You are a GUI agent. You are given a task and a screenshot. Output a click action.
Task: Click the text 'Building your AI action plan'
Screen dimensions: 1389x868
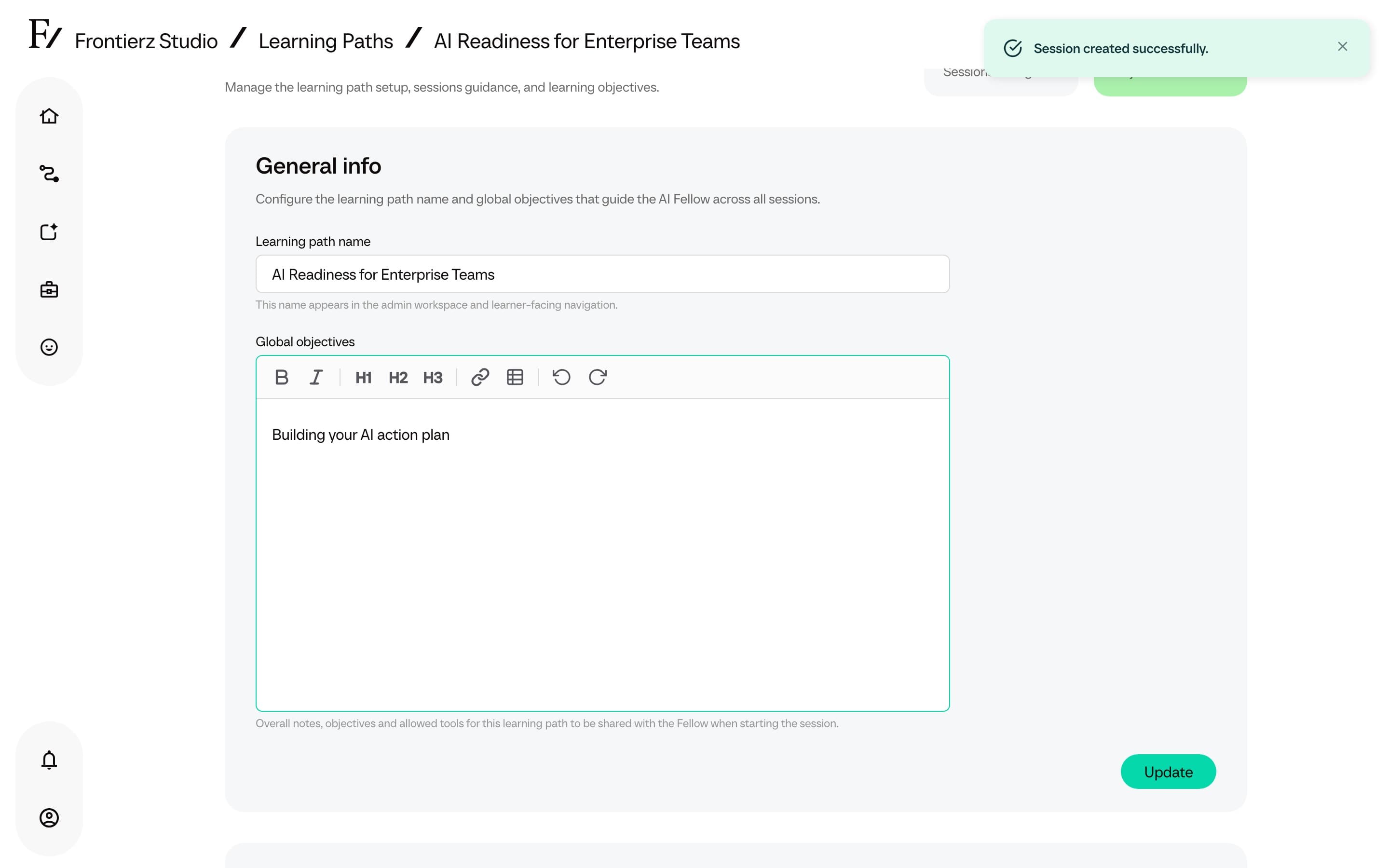tap(360, 434)
